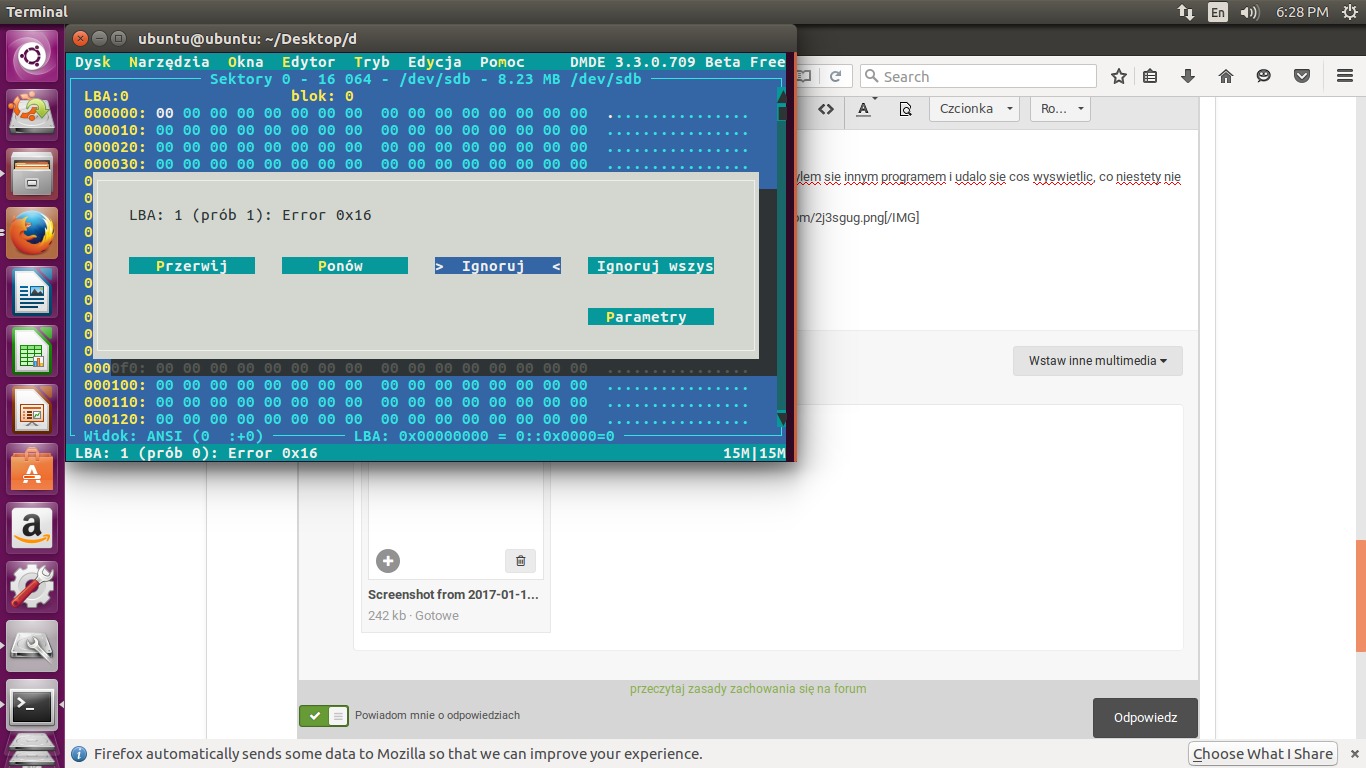The height and width of the screenshot is (768, 1366).
Task: Focus the Firefox Search field
Action: pyautogui.click(x=978, y=76)
